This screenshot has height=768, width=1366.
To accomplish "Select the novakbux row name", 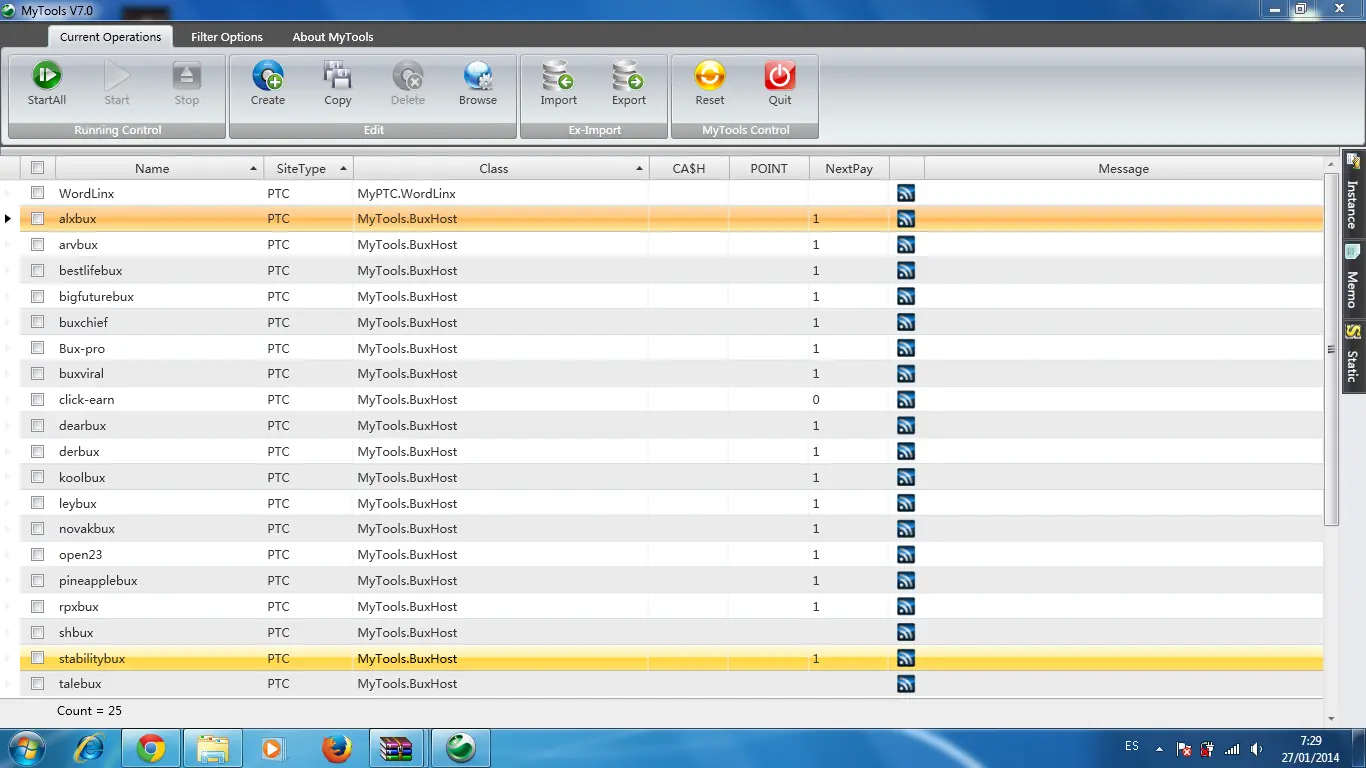I will [87, 529].
